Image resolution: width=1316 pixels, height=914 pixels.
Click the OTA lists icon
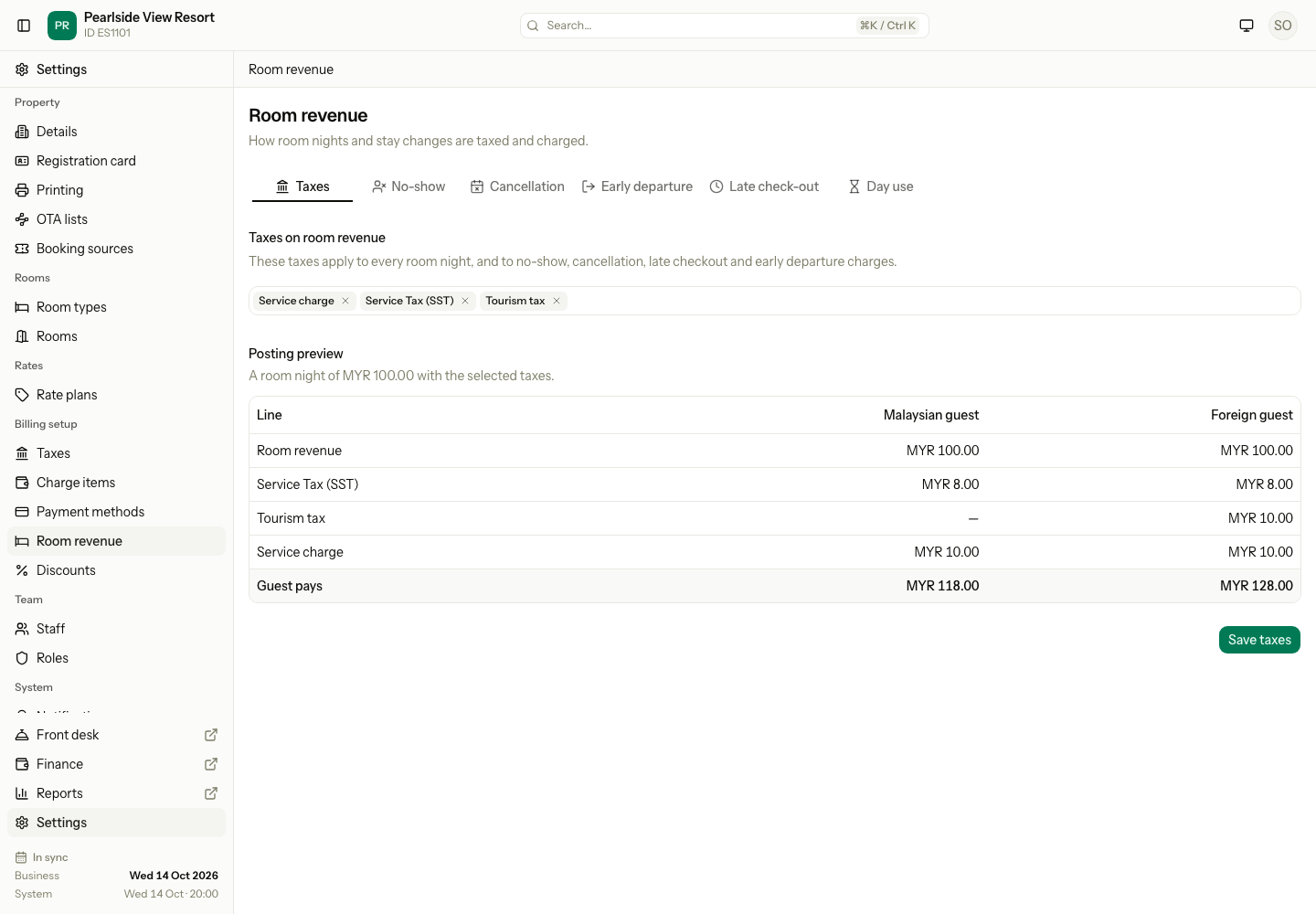22,219
